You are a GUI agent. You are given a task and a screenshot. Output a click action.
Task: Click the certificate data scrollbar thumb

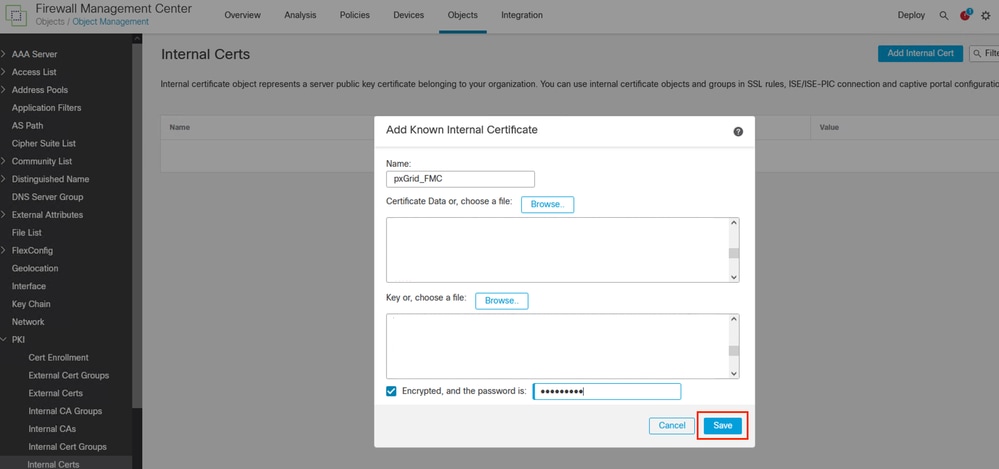734,253
